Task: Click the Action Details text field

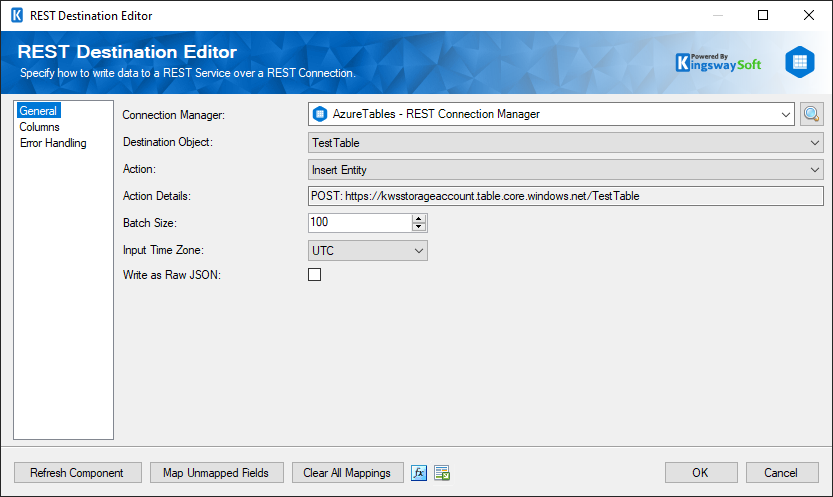Action: [565, 196]
